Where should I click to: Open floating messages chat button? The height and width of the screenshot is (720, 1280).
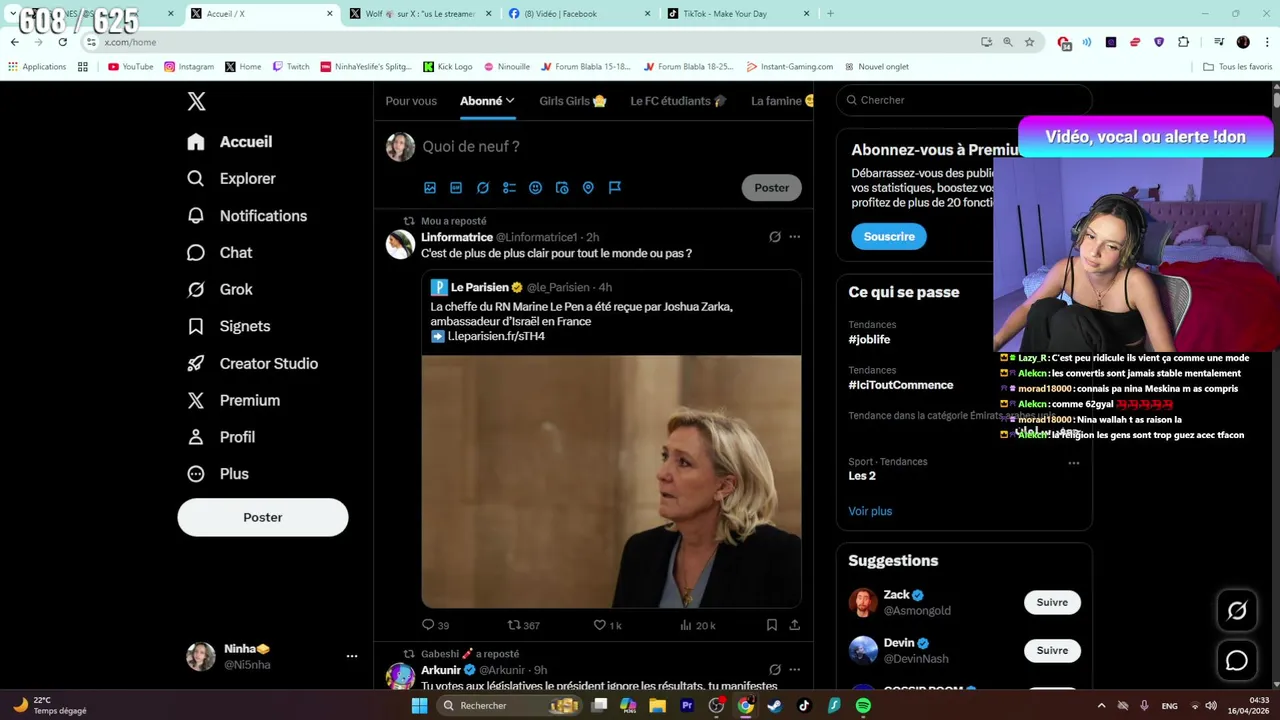pos(1237,661)
